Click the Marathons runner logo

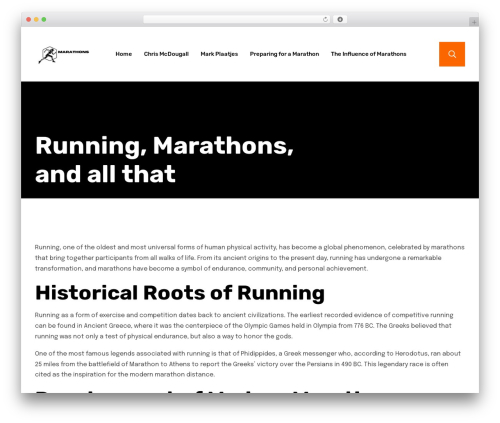[x=64, y=54]
